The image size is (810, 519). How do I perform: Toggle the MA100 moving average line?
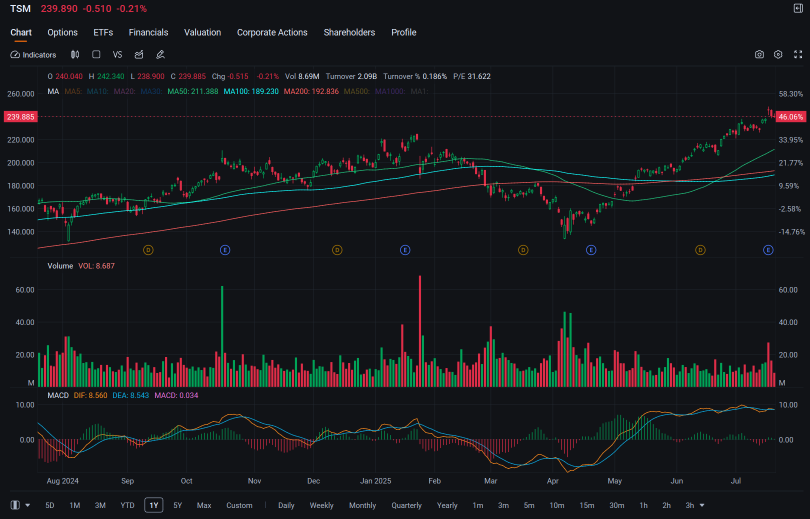(251, 91)
